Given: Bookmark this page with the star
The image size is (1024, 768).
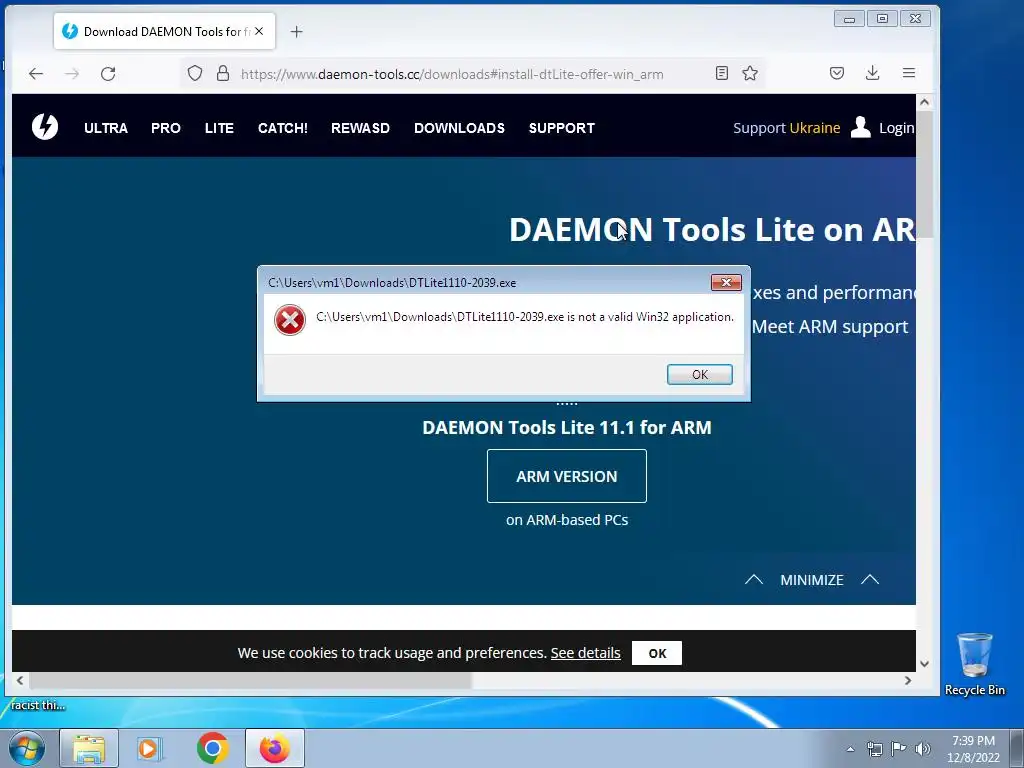Looking at the screenshot, I should click(x=750, y=73).
